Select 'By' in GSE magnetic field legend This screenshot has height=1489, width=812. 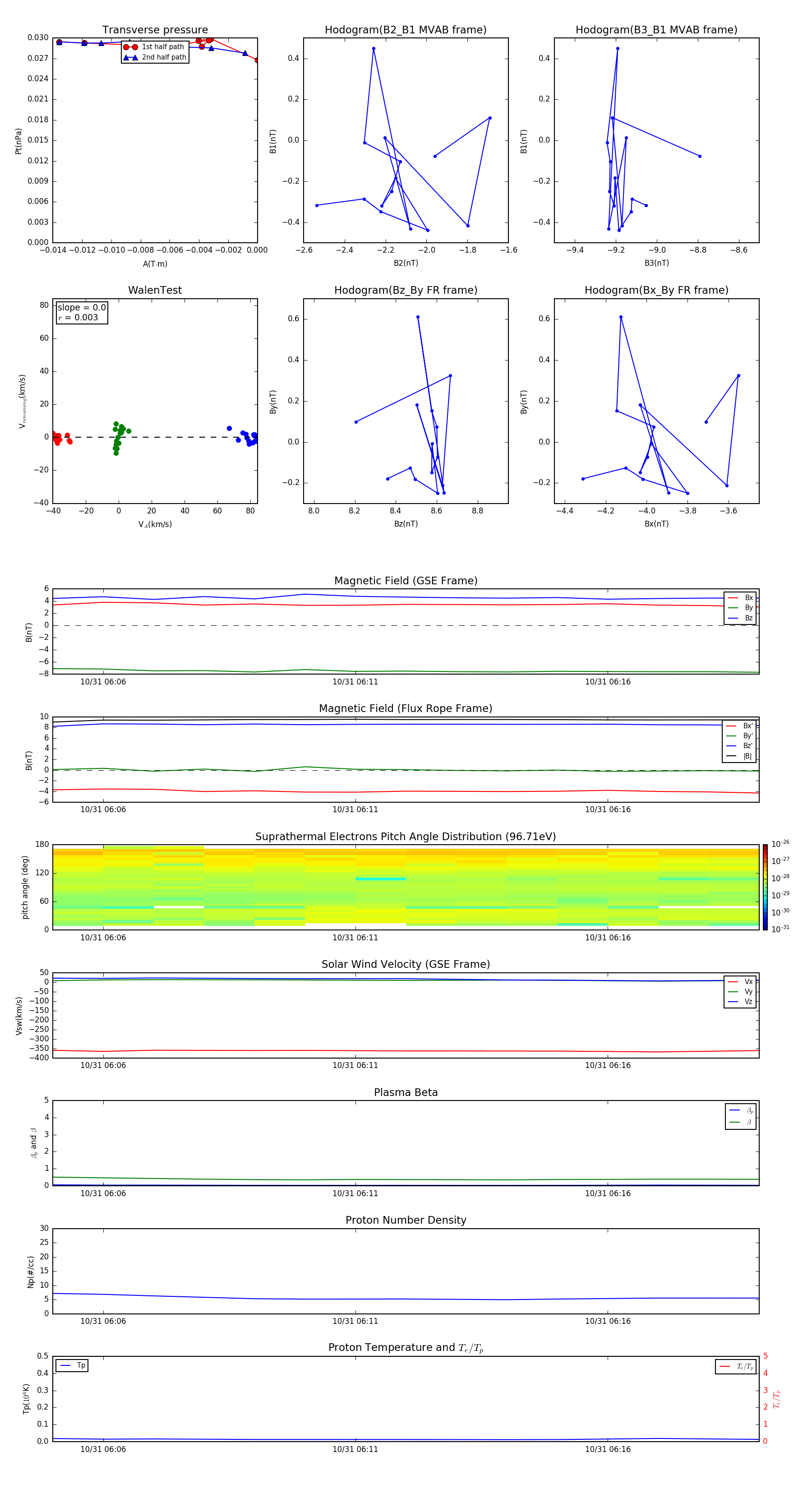point(740,607)
